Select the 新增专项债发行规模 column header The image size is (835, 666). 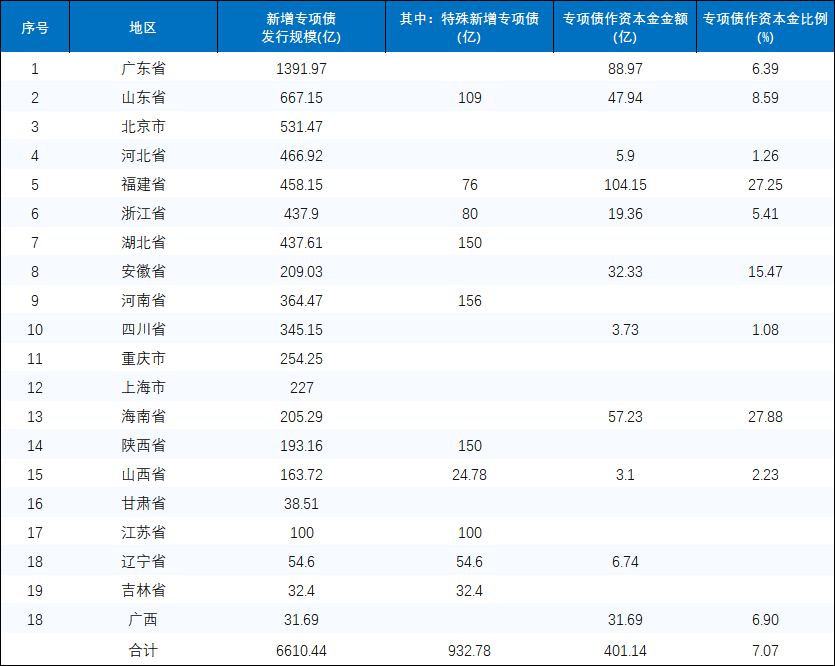[x=301, y=27]
